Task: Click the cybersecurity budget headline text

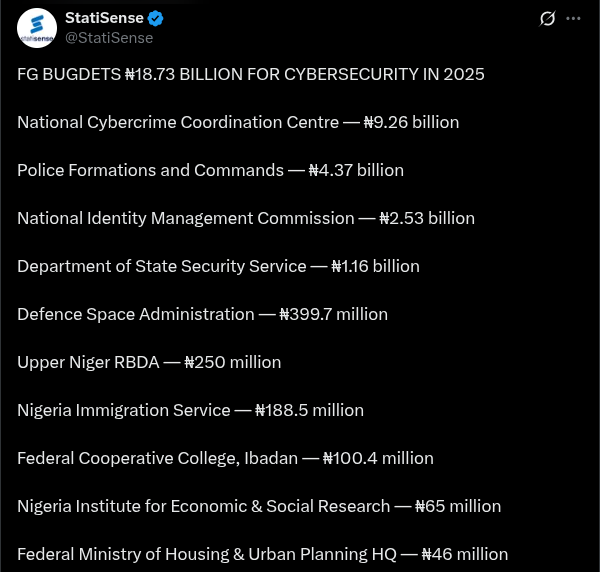Action: click(x=251, y=74)
